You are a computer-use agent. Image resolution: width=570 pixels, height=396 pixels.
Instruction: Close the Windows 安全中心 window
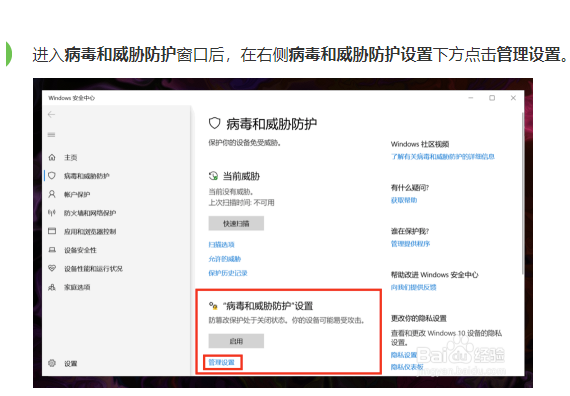pyautogui.click(x=513, y=98)
